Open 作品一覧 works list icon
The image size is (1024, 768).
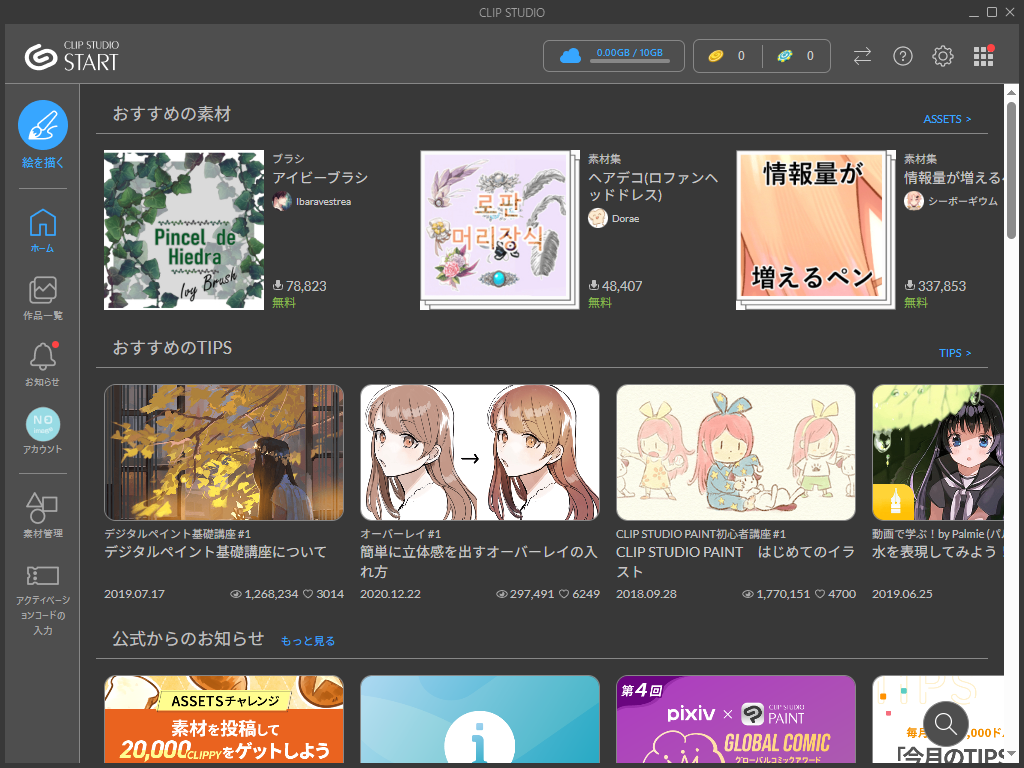pyautogui.click(x=42, y=290)
